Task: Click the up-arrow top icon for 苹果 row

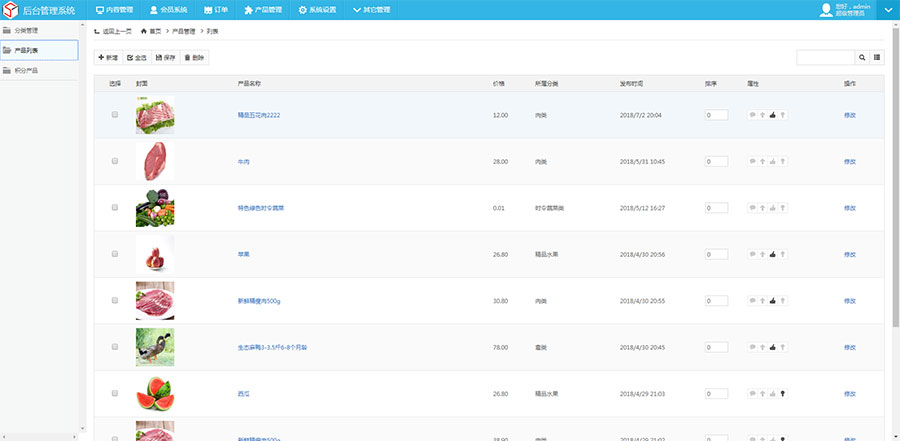Action: click(763, 255)
